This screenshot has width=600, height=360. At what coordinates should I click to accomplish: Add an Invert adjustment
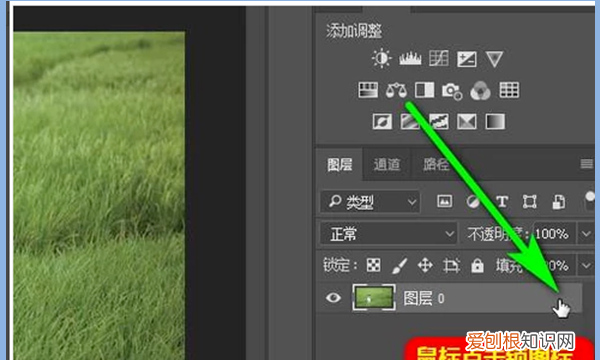tap(382, 122)
